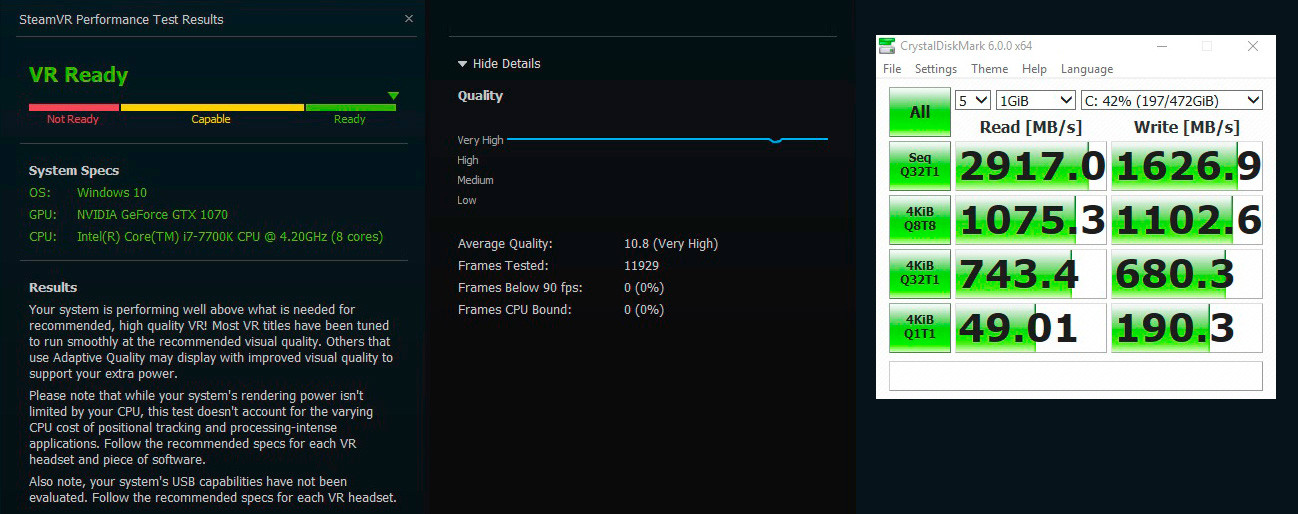Click the Results heading
Image resolution: width=1298 pixels, height=514 pixels.
53,287
